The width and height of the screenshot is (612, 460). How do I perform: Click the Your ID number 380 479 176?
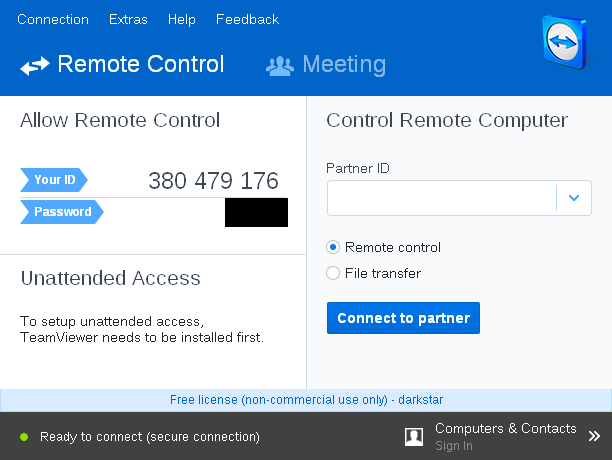point(213,181)
